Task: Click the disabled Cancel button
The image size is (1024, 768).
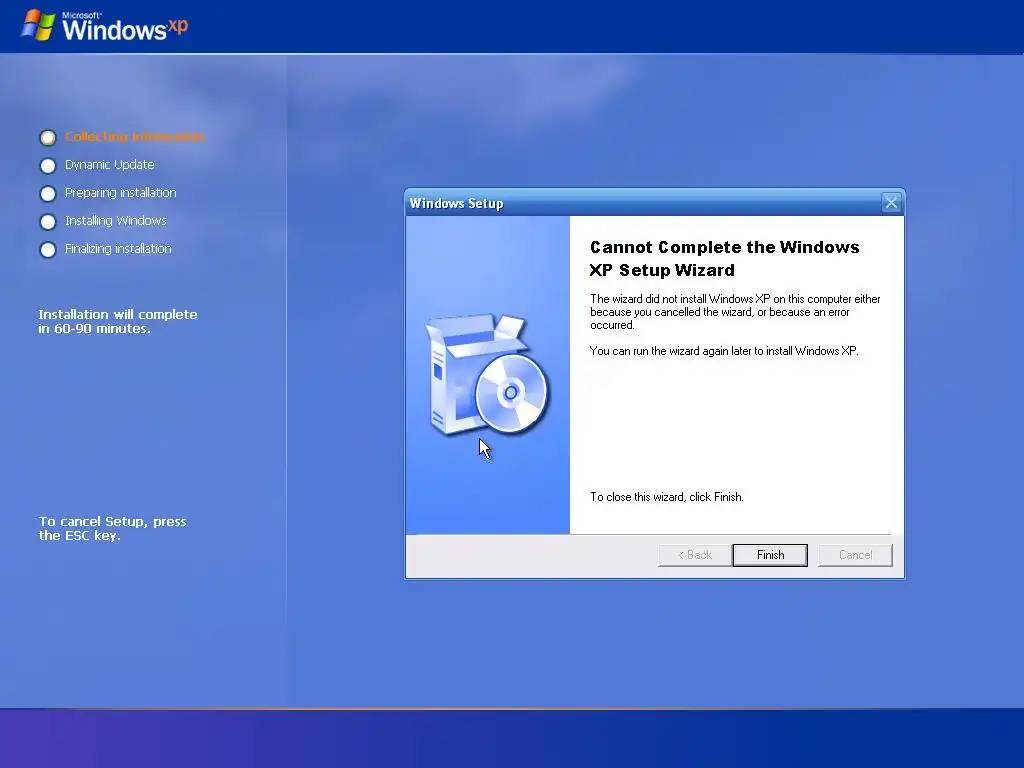Action: coord(855,555)
